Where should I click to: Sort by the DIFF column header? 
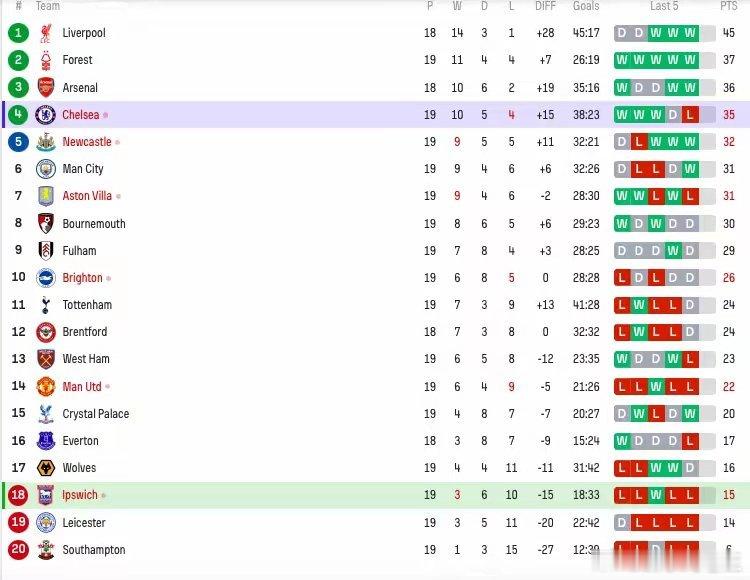(x=545, y=6)
